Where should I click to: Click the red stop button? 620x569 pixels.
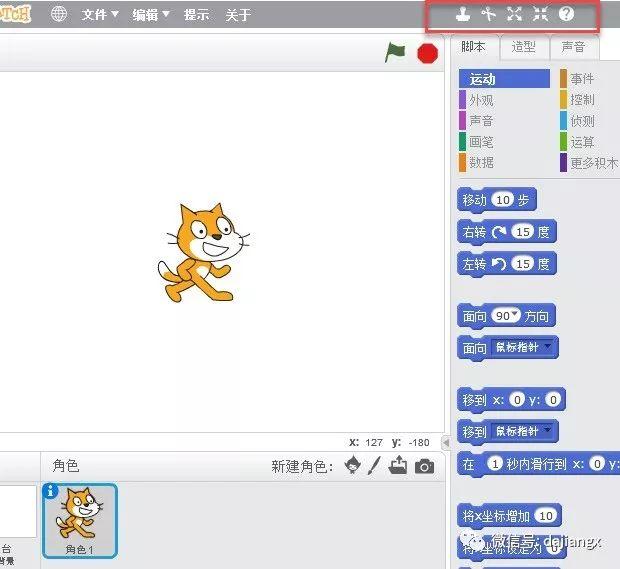pos(427,53)
